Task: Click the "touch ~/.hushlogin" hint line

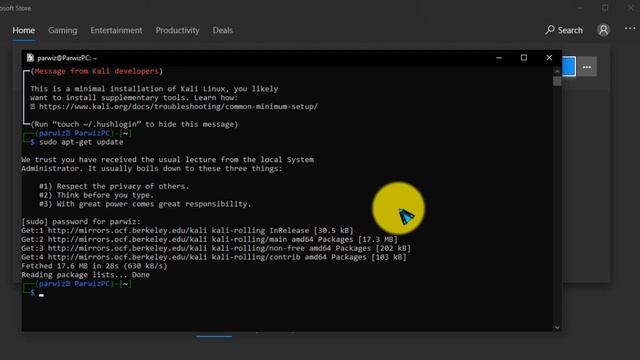Action: click(x=134, y=124)
